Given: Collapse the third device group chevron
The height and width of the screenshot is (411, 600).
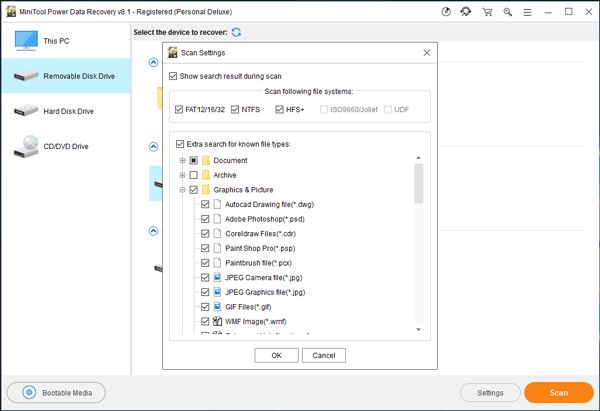Looking at the screenshot, I should pyautogui.click(x=153, y=231).
